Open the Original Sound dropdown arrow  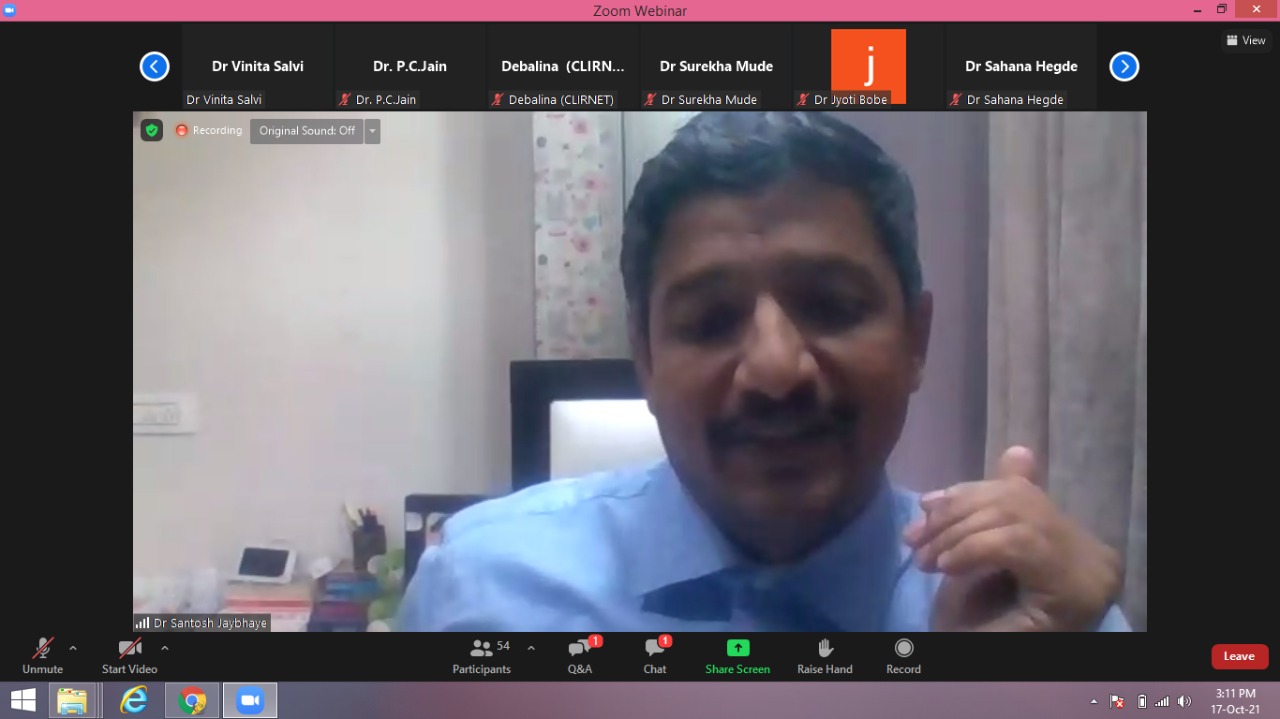(372, 131)
